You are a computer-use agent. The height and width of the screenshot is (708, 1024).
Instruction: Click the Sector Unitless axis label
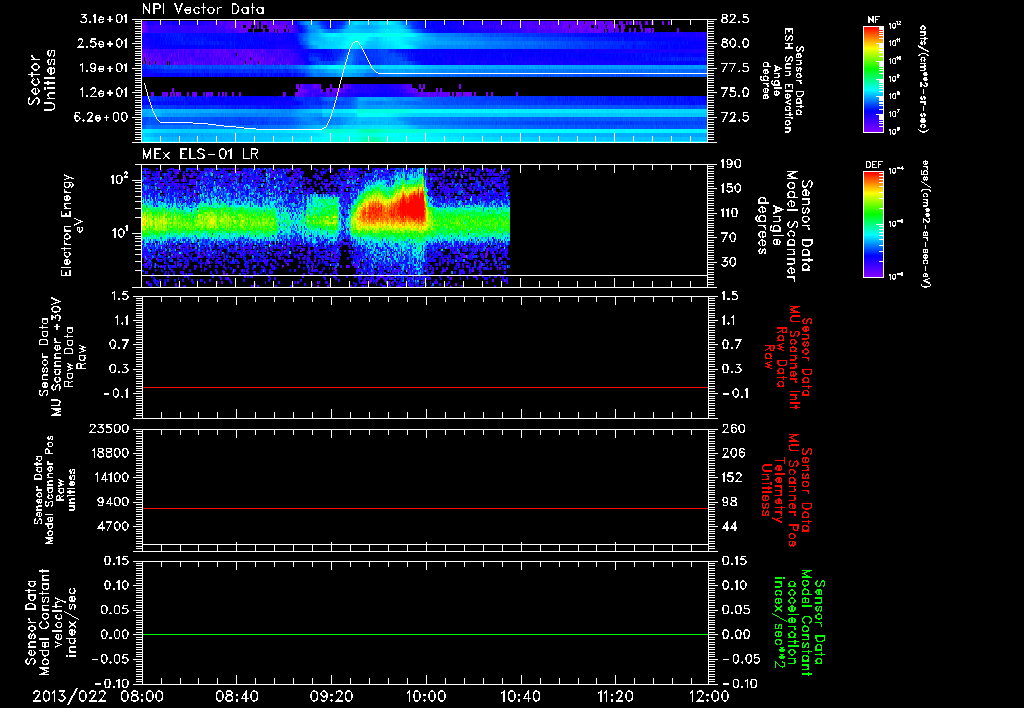[x=41, y=80]
